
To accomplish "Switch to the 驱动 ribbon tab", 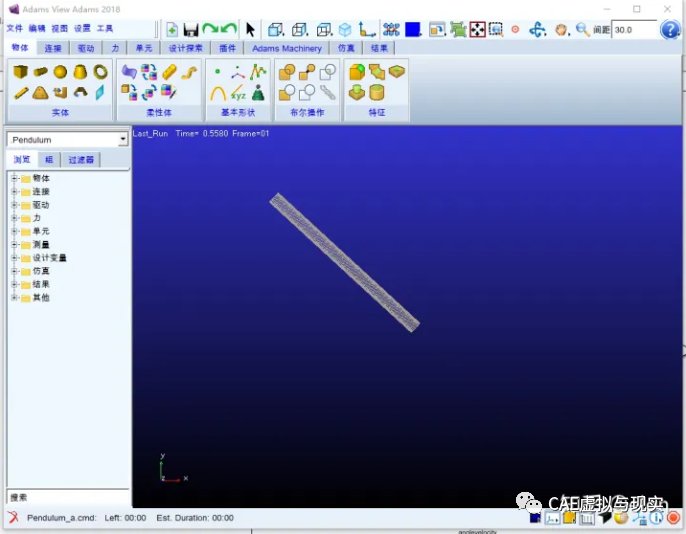I will pyautogui.click(x=86, y=48).
